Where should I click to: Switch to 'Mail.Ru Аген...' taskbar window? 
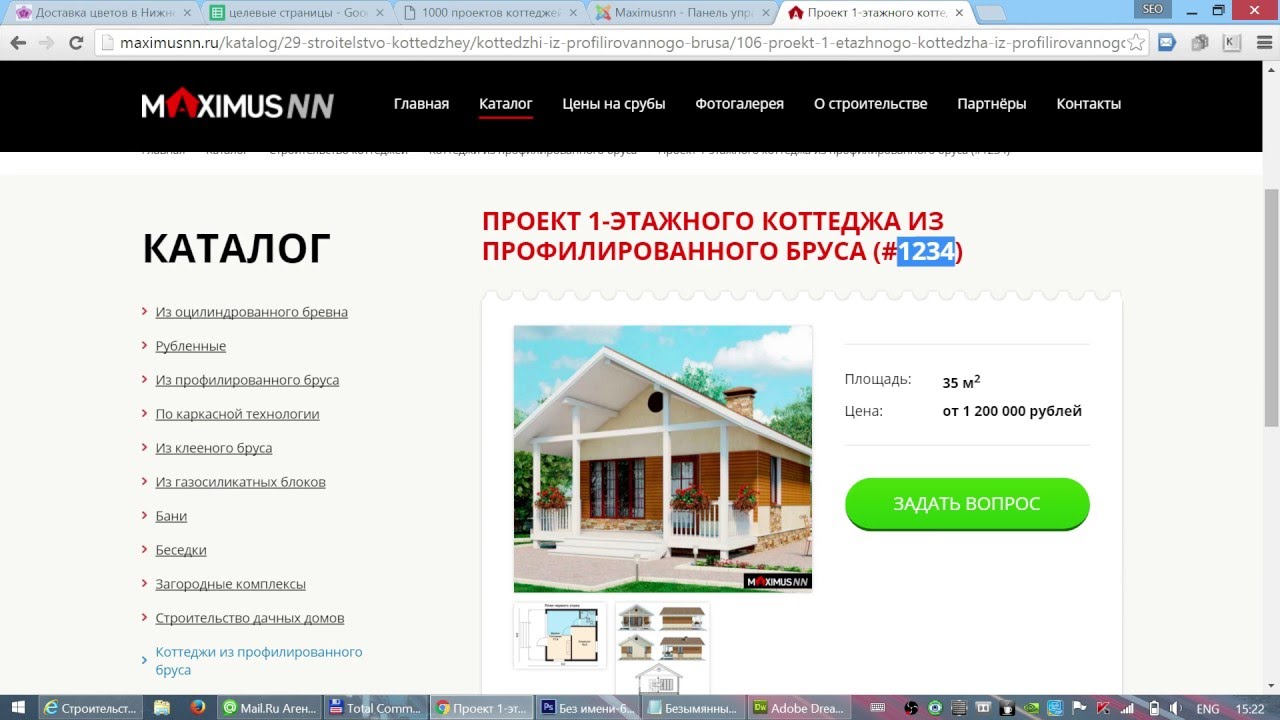pyautogui.click(x=269, y=708)
